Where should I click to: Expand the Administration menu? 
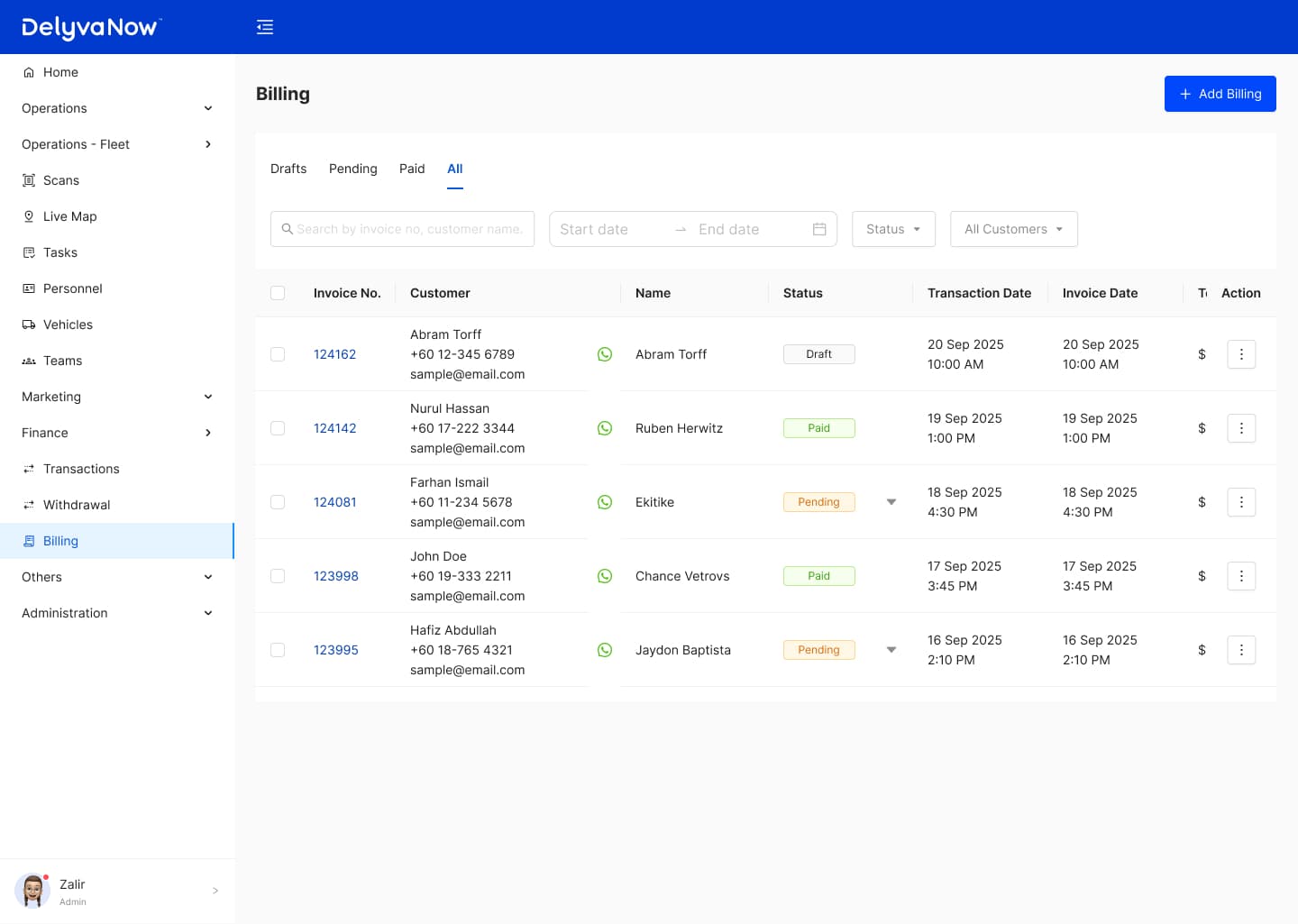[x=117, y=613]
